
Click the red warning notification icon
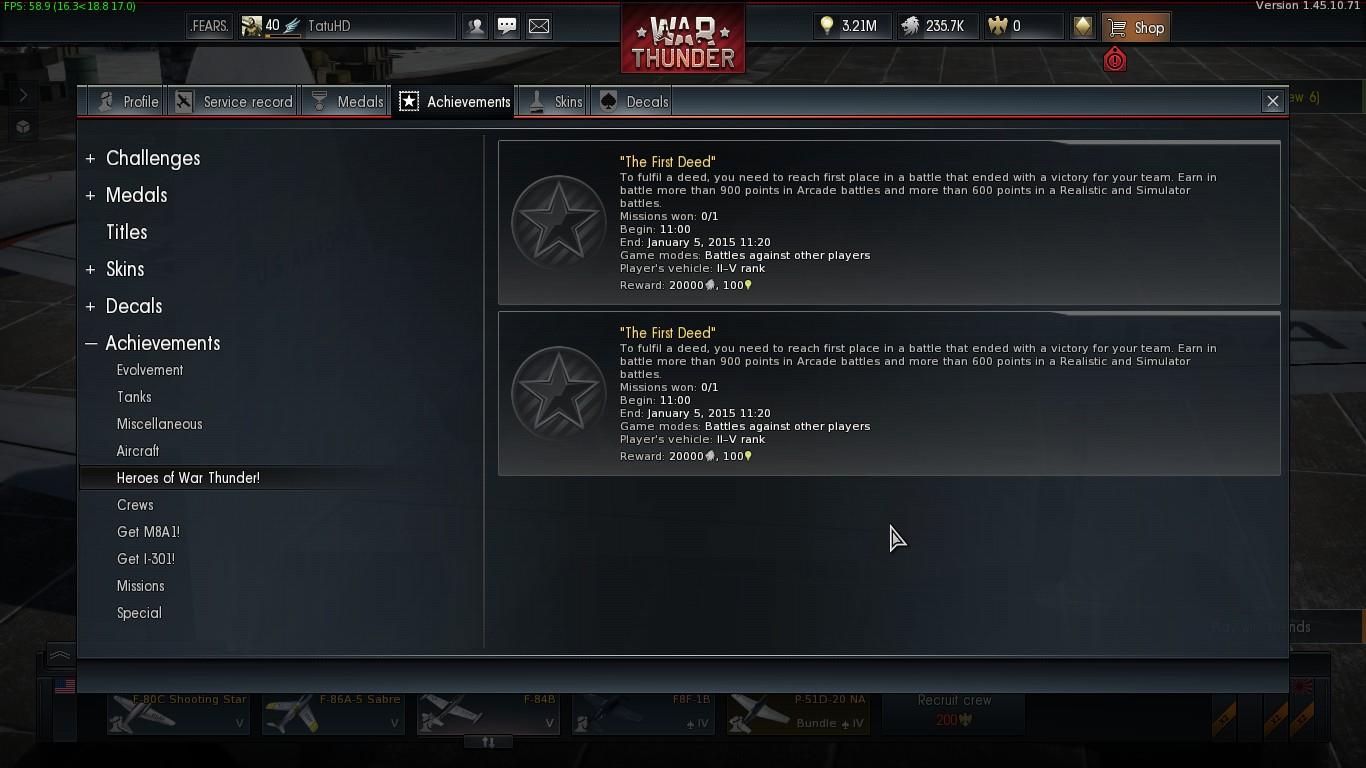click(x=1115, y=60)
